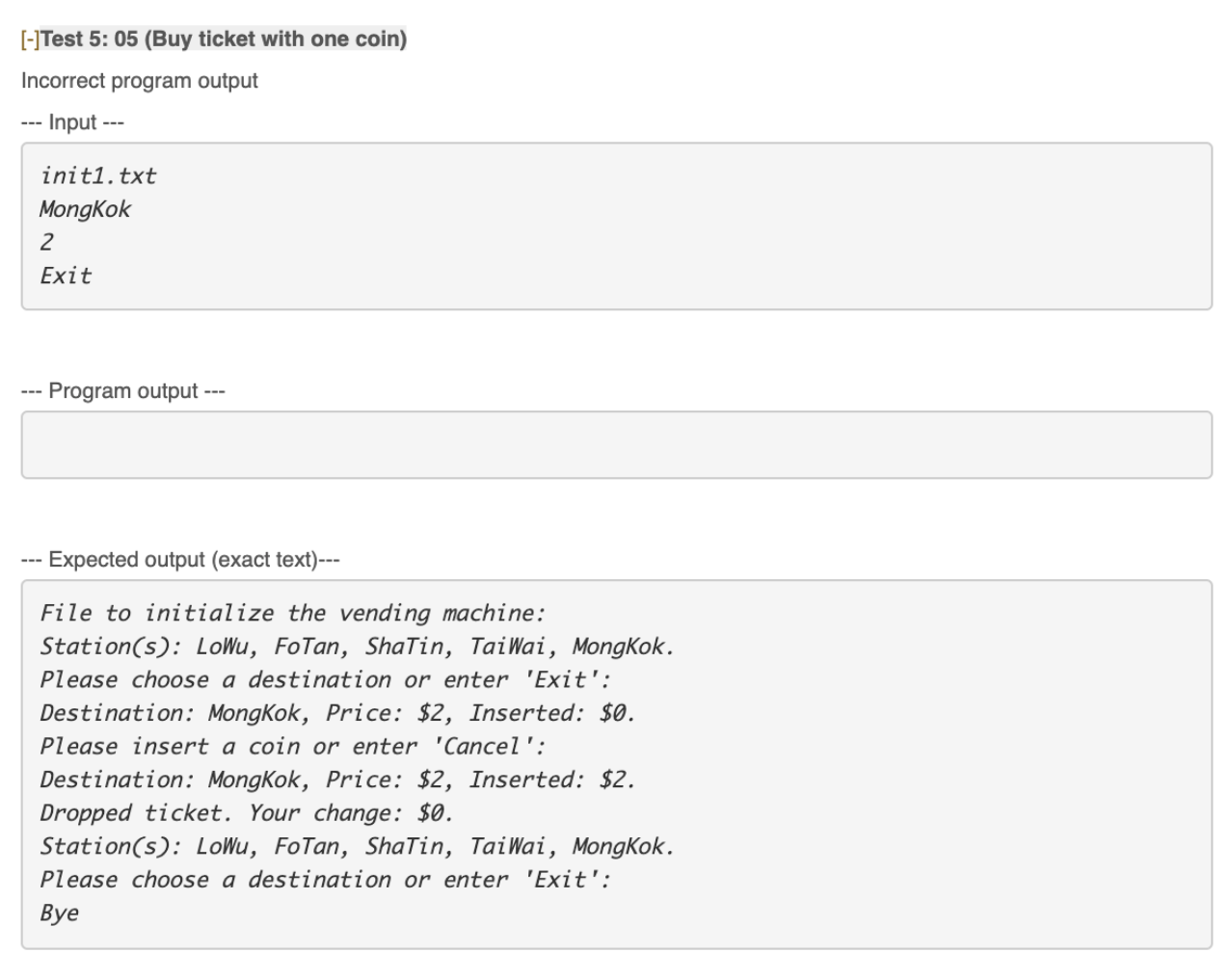Screen dimensions: 1232x979
Task: Click the Expected output (exact text) label
Action: tap(181, 560)
